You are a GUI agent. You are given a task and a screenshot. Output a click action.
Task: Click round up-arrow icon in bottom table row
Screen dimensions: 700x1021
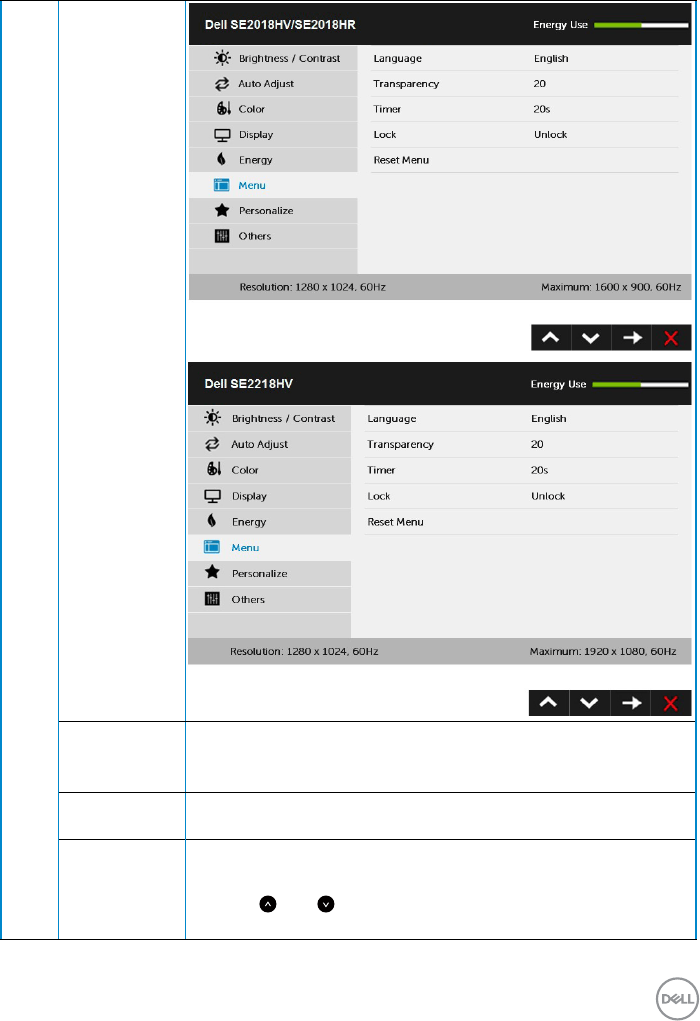(268, 904)
